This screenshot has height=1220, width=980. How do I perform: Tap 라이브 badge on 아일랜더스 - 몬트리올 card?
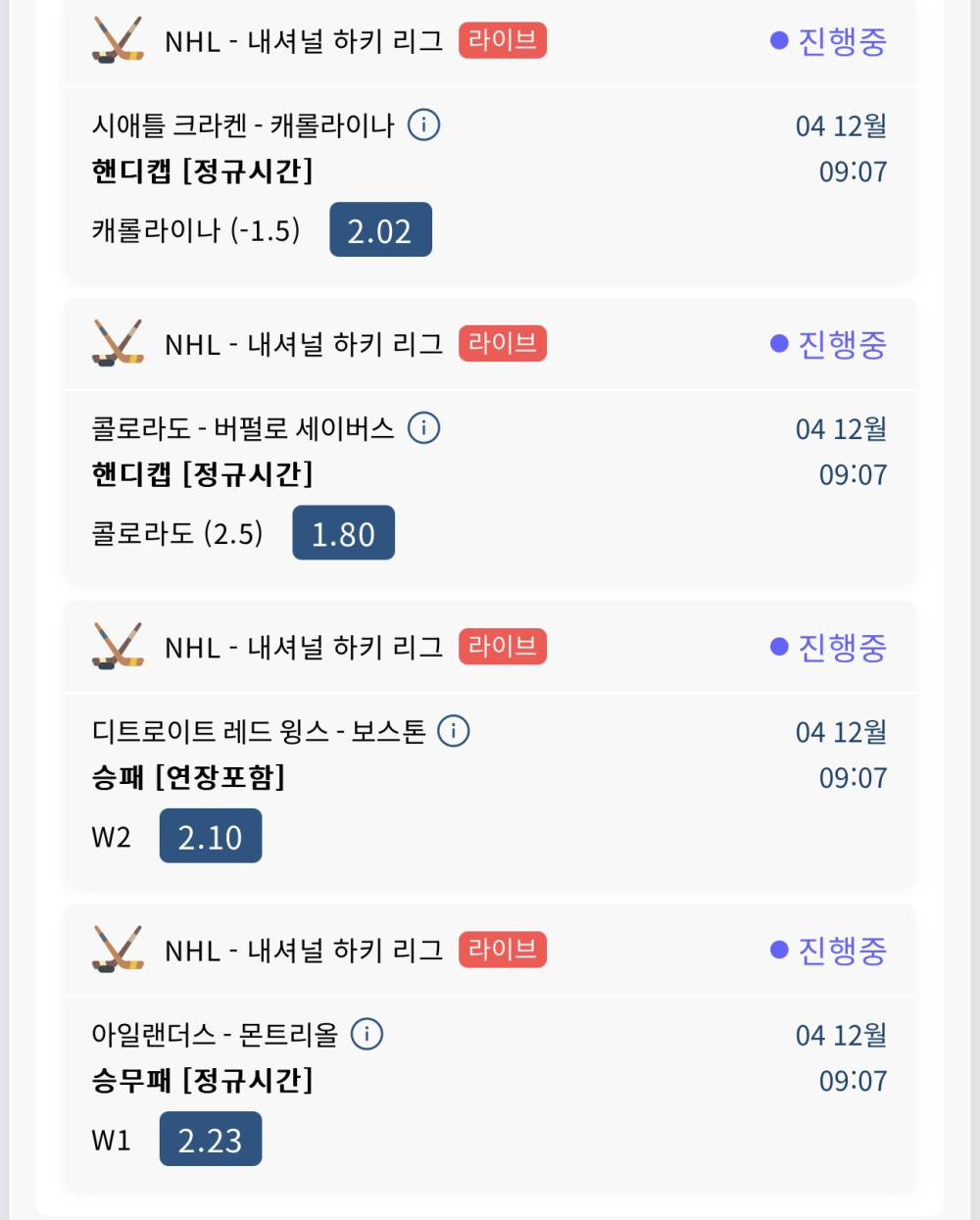tap(502, 949)
